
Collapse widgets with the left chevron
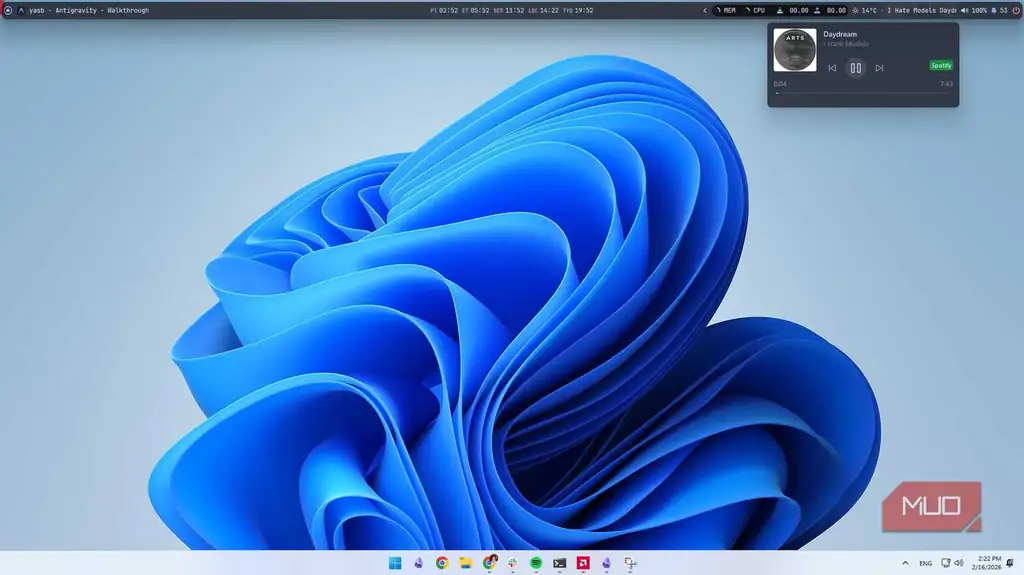[705, 10]
